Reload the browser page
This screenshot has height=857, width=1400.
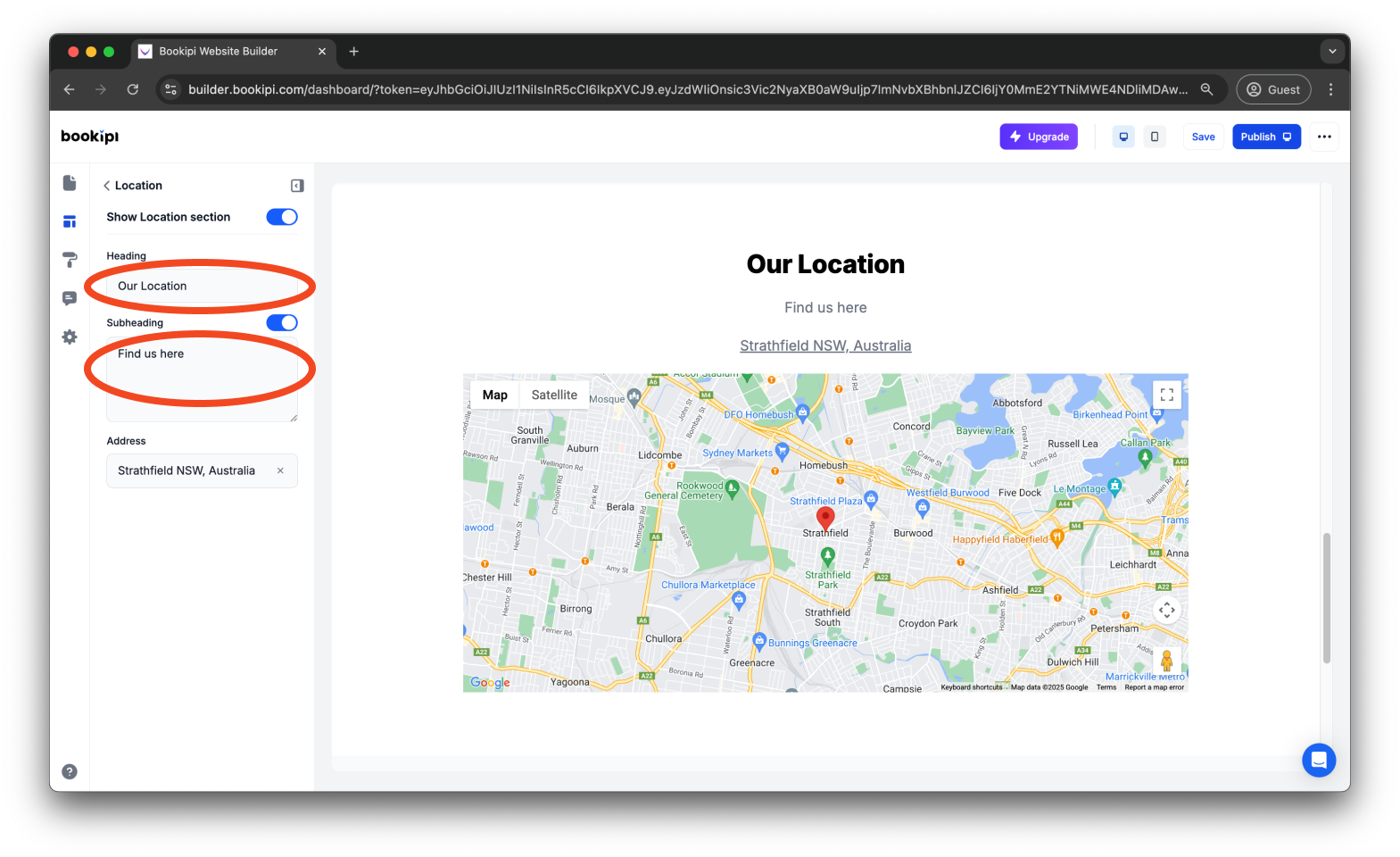pos(132,89)
